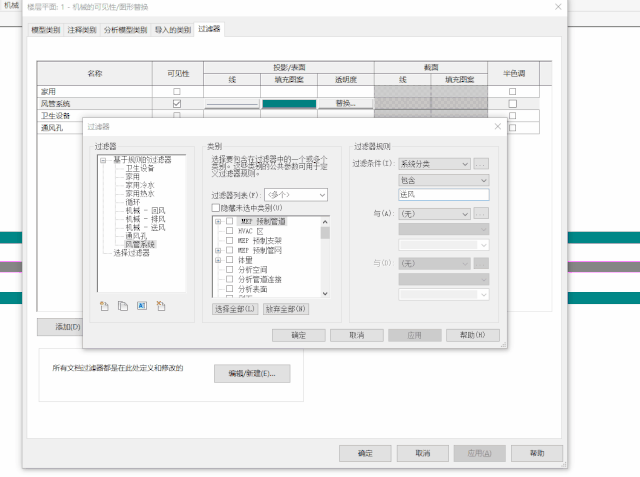Click the projection line override cell for 风管系统

(232, 104)
